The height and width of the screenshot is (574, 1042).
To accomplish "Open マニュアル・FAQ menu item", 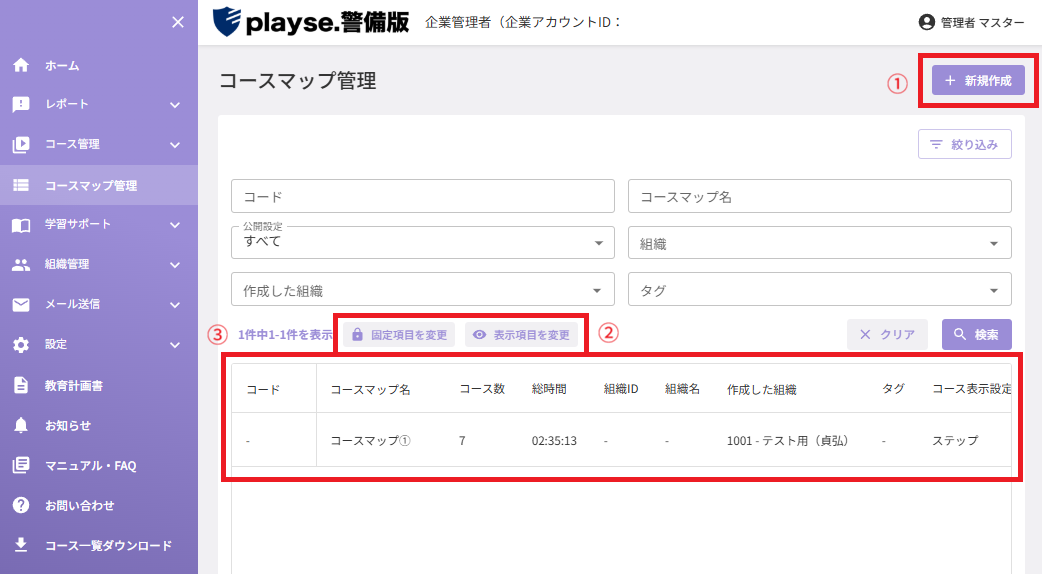I will 99,465.
